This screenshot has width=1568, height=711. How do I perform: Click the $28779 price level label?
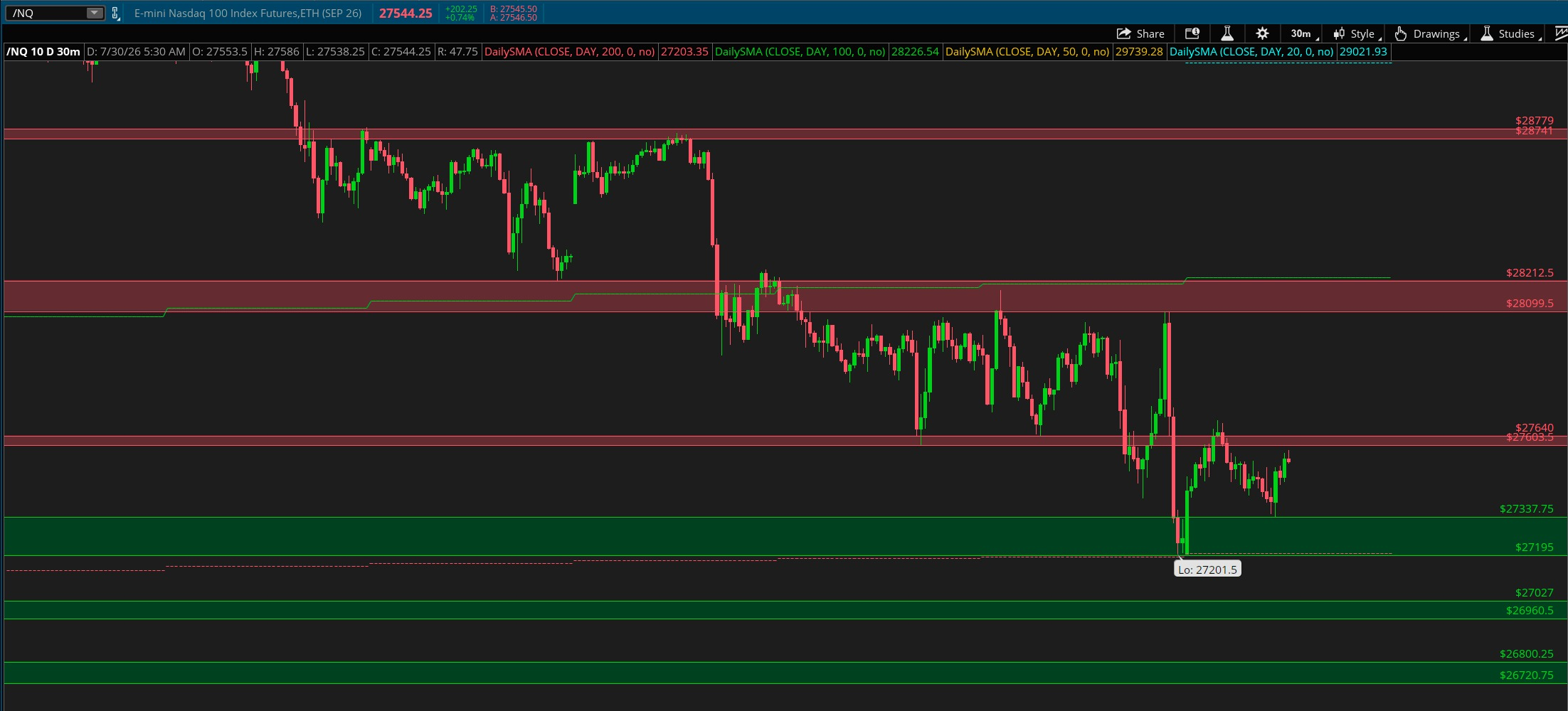tap(1534, 120)
